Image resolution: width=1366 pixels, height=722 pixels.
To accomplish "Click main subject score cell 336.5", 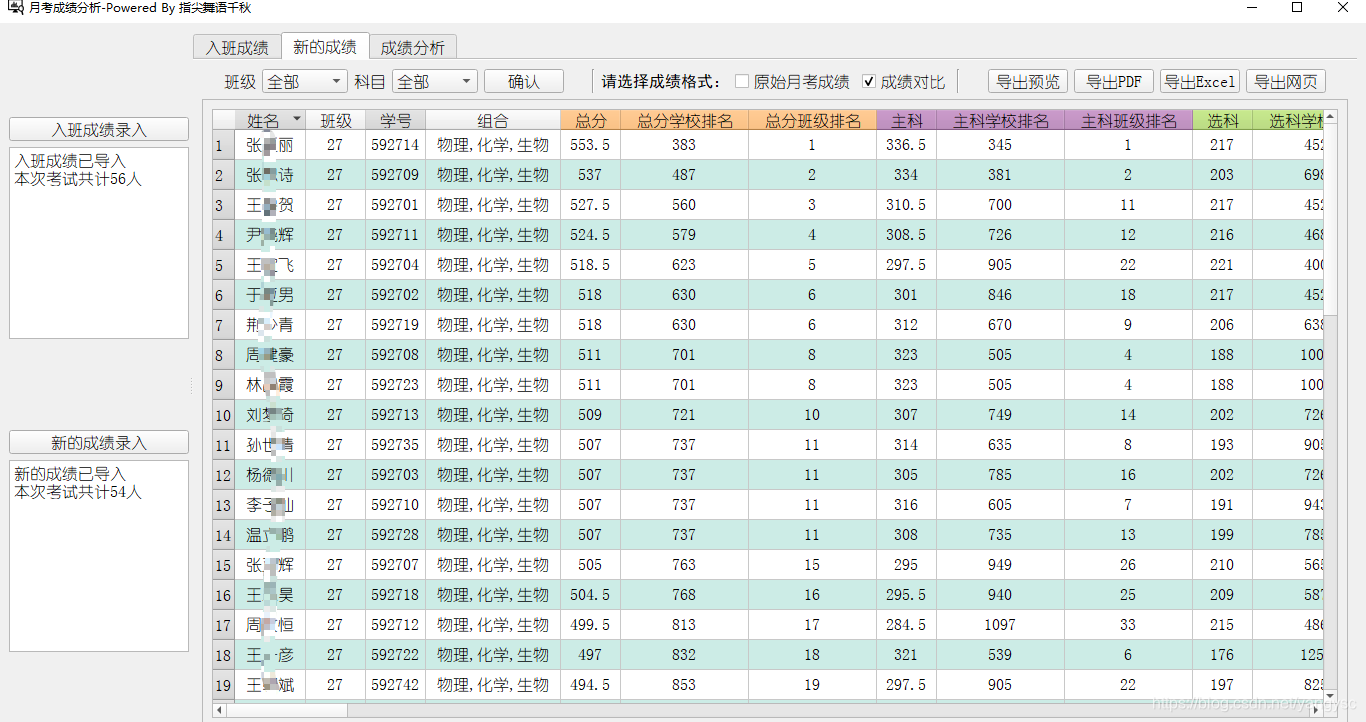I will coord(907,145).
